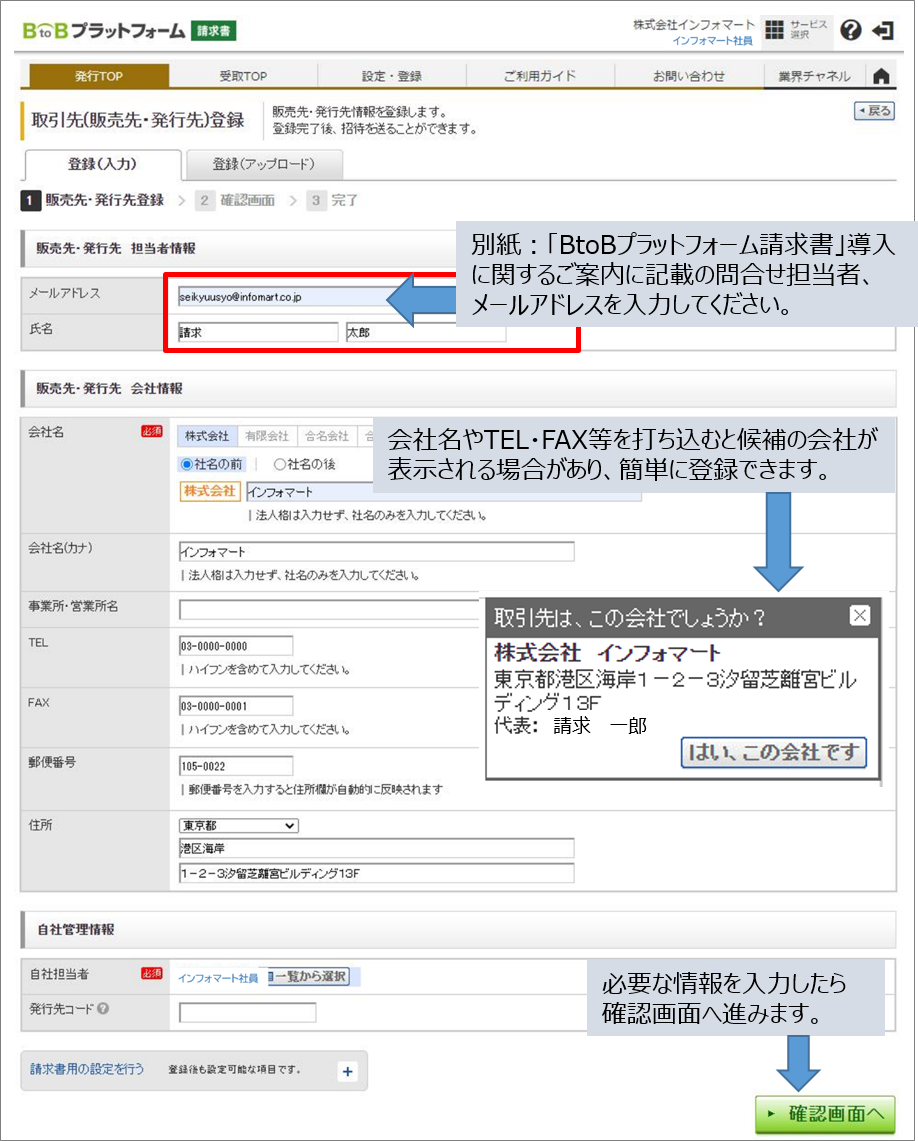Open the 業界チャネル tab
Screen dimensions: 918x1141
[814, 76]
